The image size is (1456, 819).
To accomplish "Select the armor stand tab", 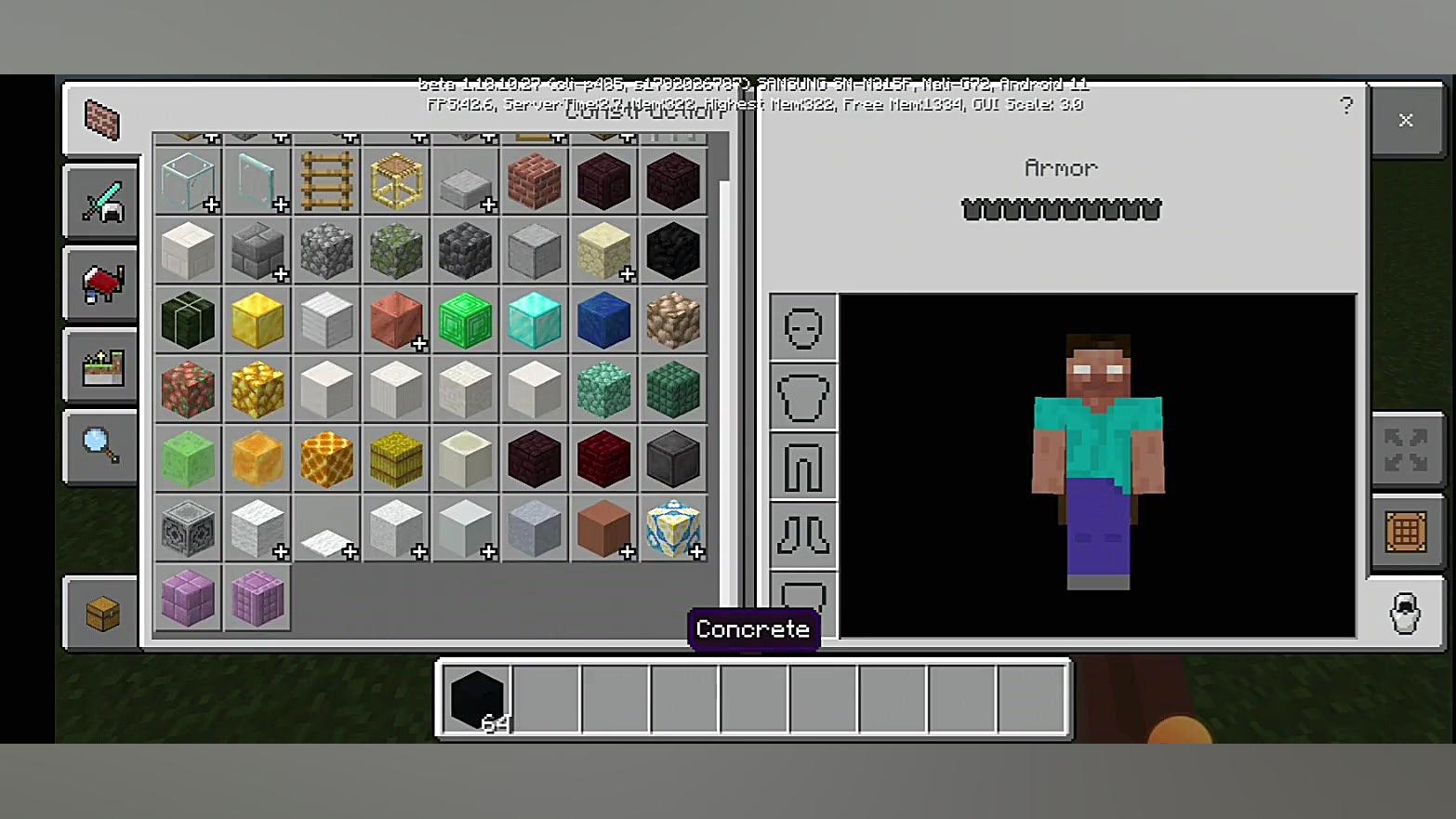I will (1406, 614).
